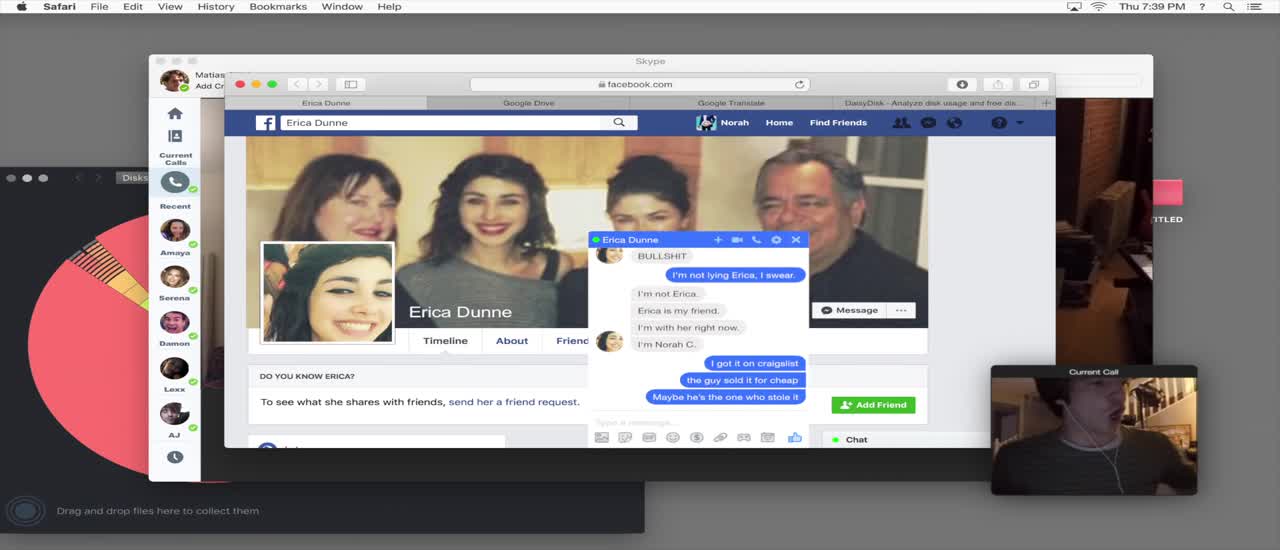Open Safari share button
The image size is (1280, 550).
(998, 85)
